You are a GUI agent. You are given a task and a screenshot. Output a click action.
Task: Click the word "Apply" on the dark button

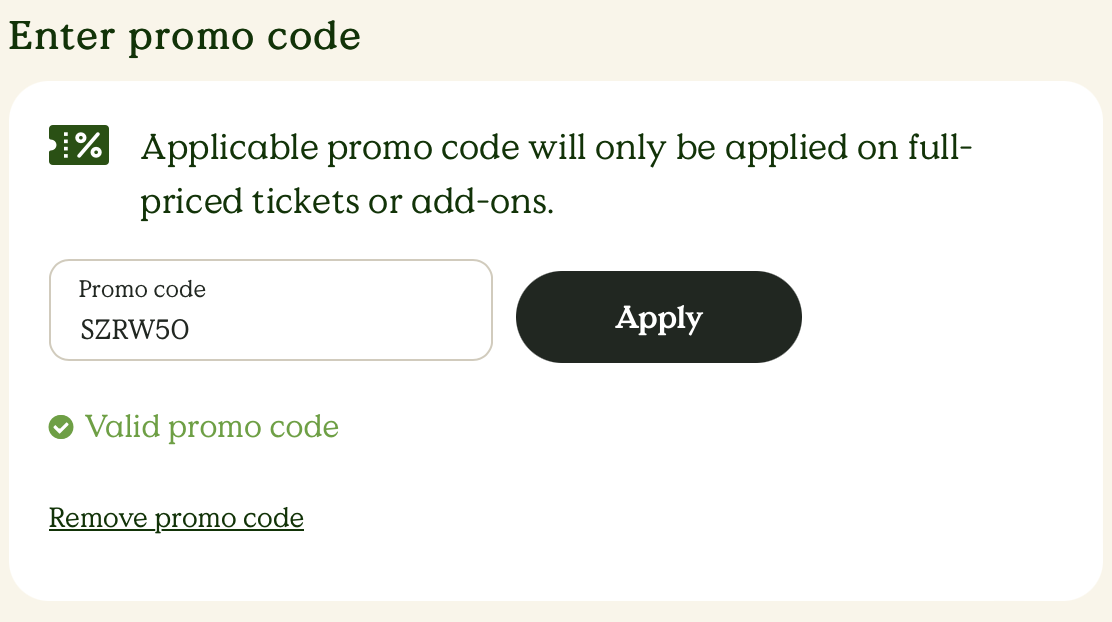coord(659,317)
